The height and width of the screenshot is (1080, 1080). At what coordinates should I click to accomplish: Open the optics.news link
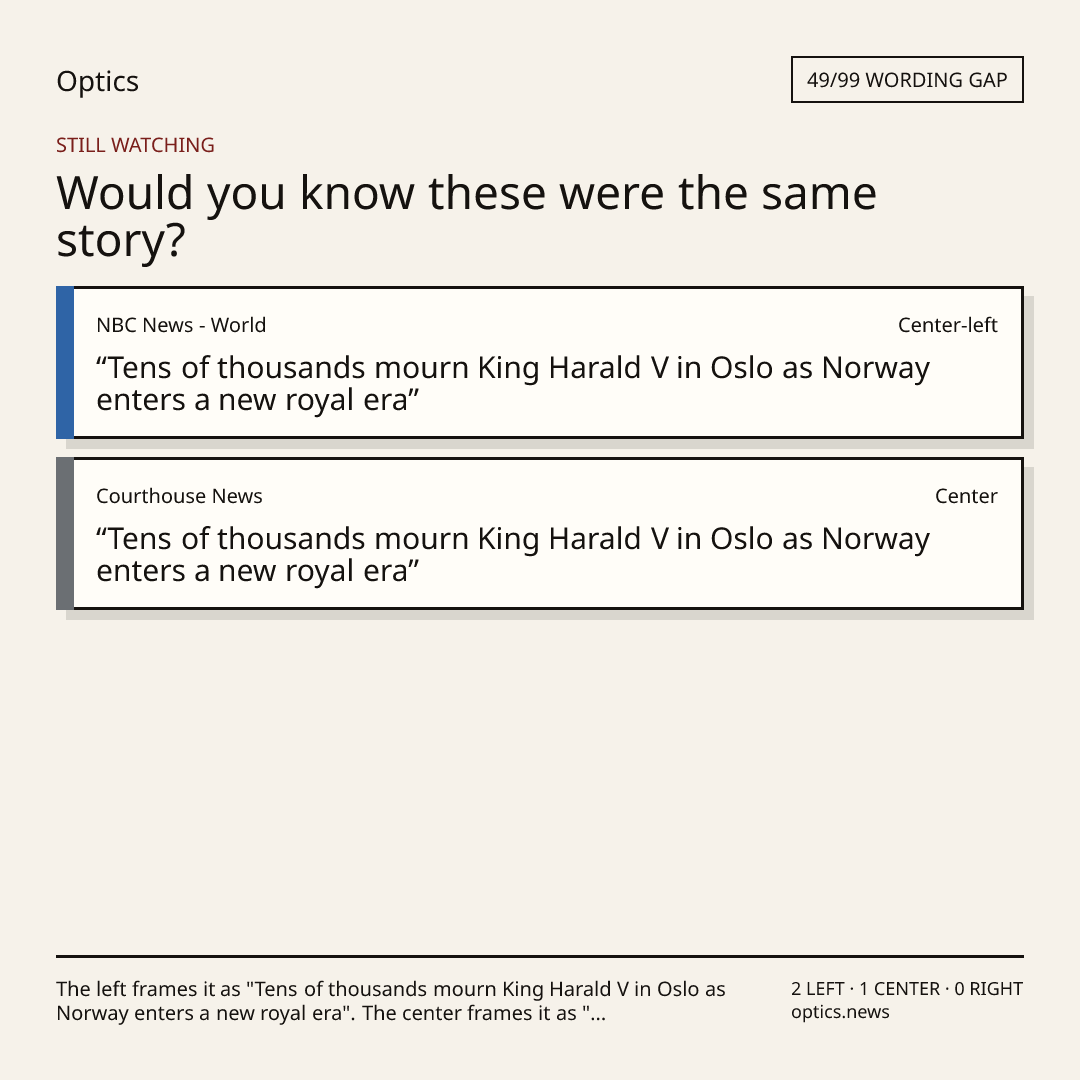pos(840,1012)
